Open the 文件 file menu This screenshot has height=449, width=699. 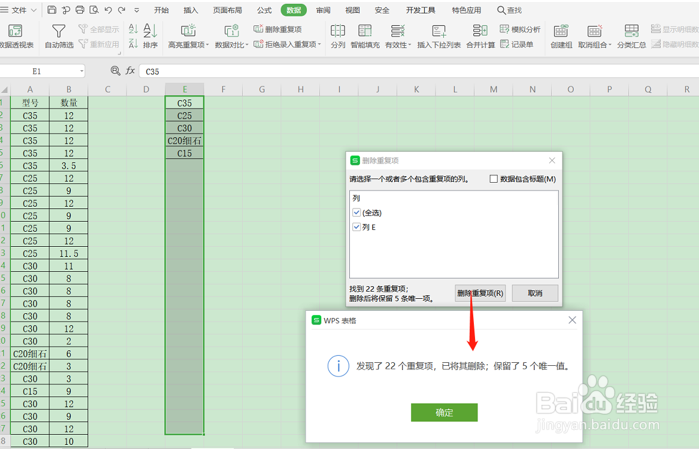click(19, 10)
